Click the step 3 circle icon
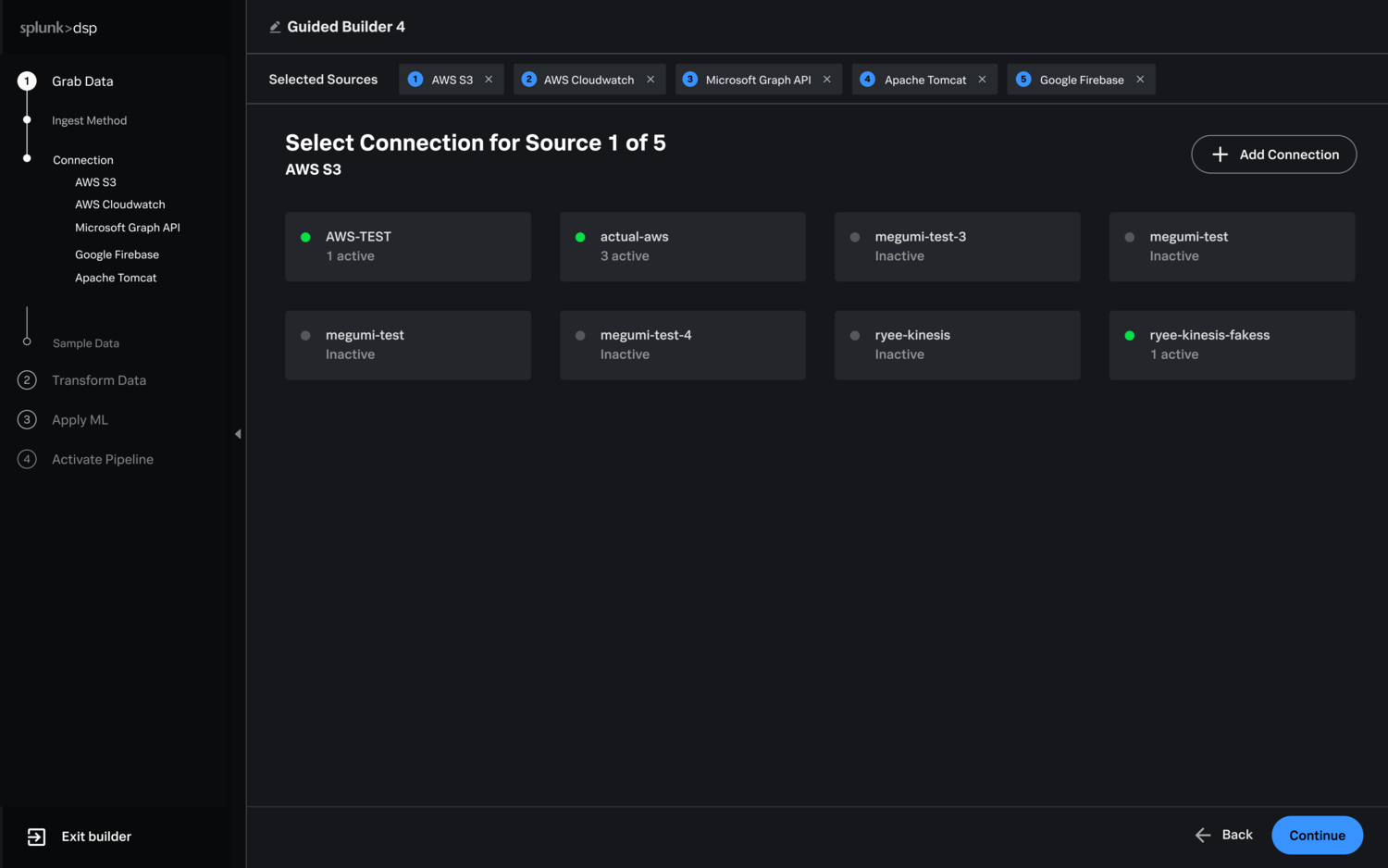This screenshot has width=1388, height=868. (27, 420)
